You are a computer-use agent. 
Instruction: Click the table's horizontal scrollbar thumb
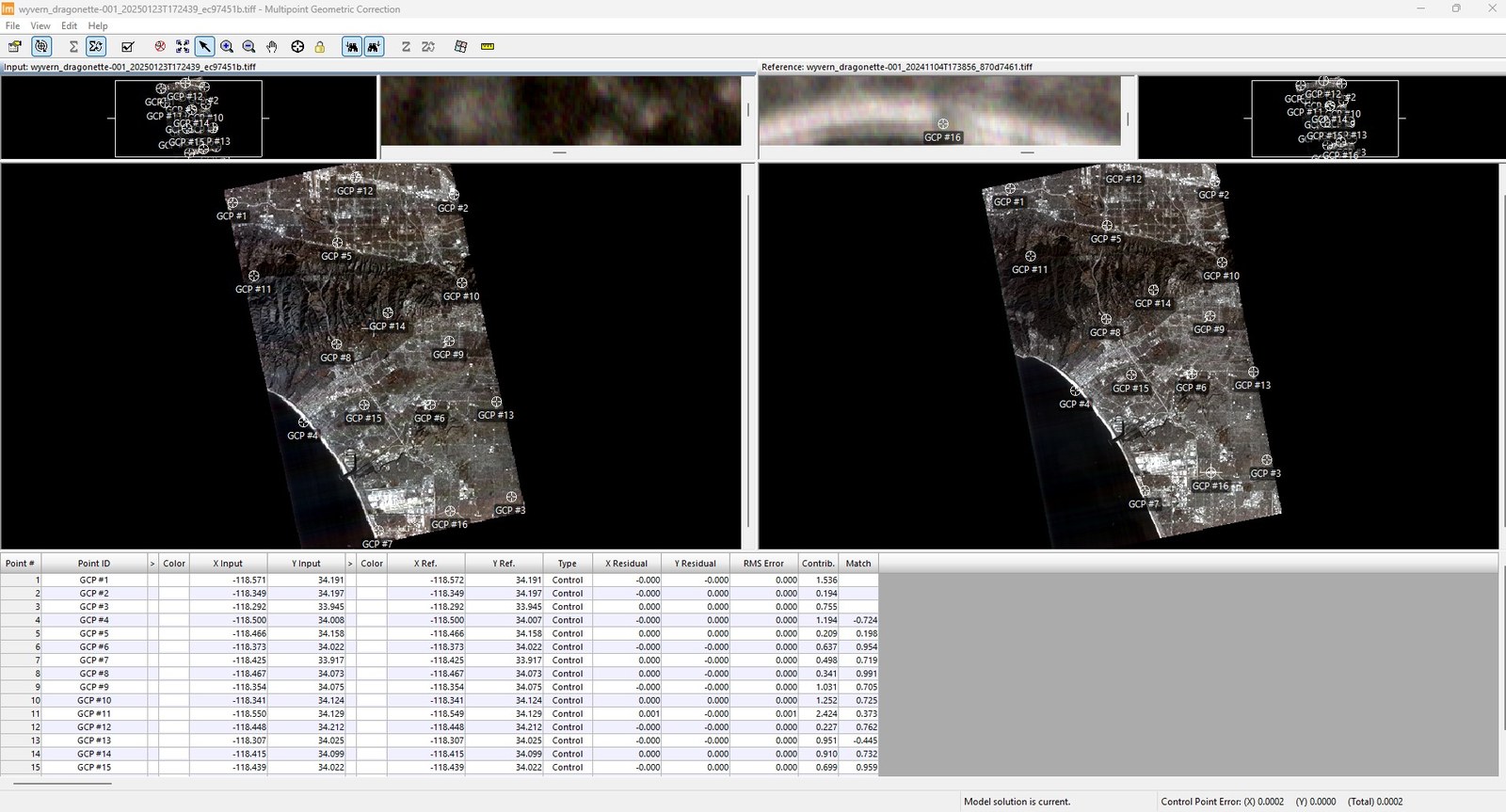[x=62, y=783]
